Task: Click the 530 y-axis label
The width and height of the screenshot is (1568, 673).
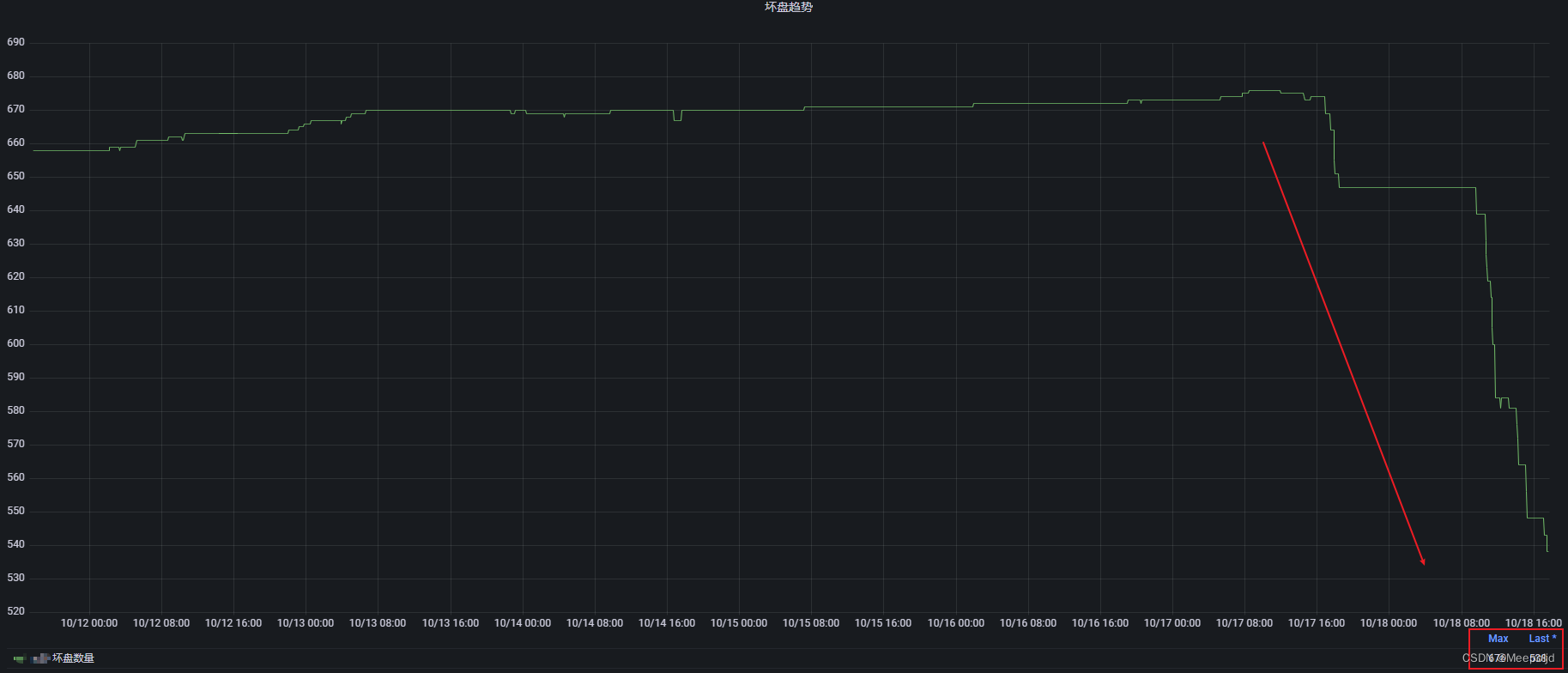Action: pos(15,578)
